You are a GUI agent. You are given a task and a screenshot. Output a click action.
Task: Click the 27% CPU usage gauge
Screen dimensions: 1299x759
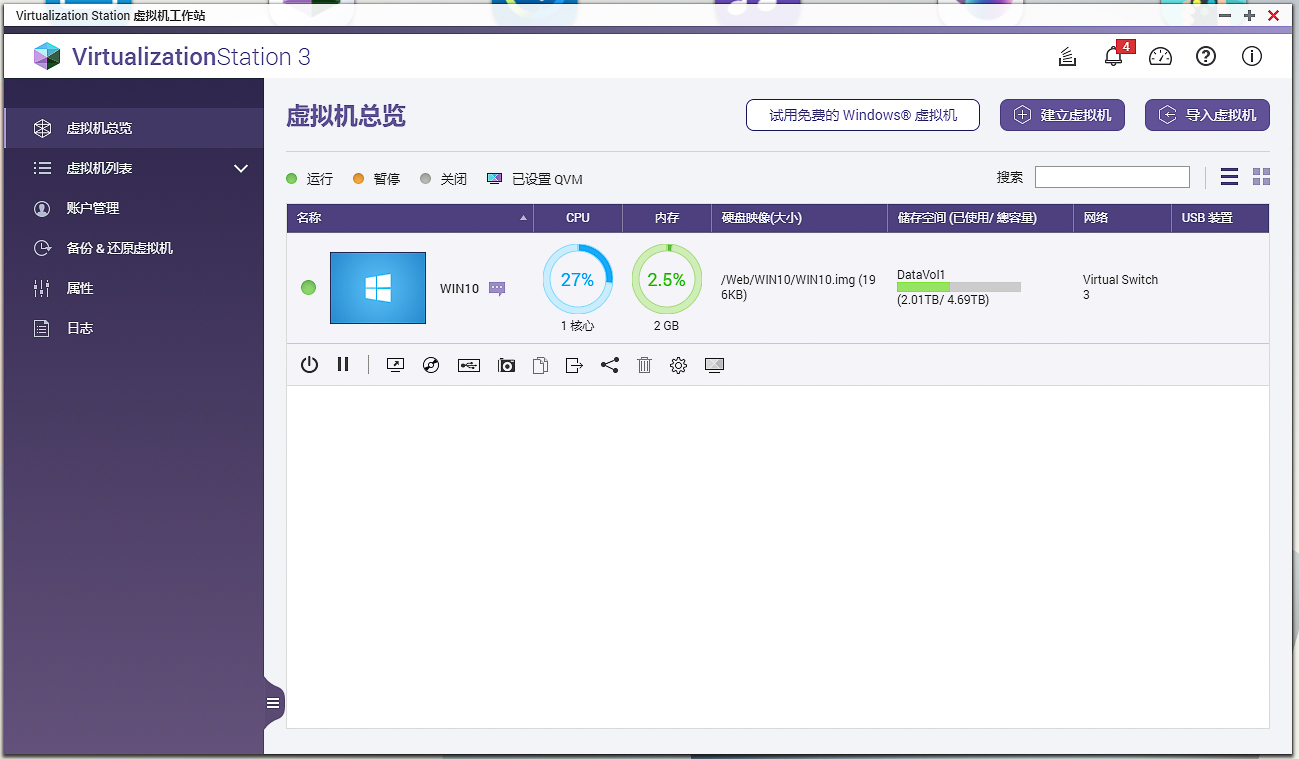[578, 280]
